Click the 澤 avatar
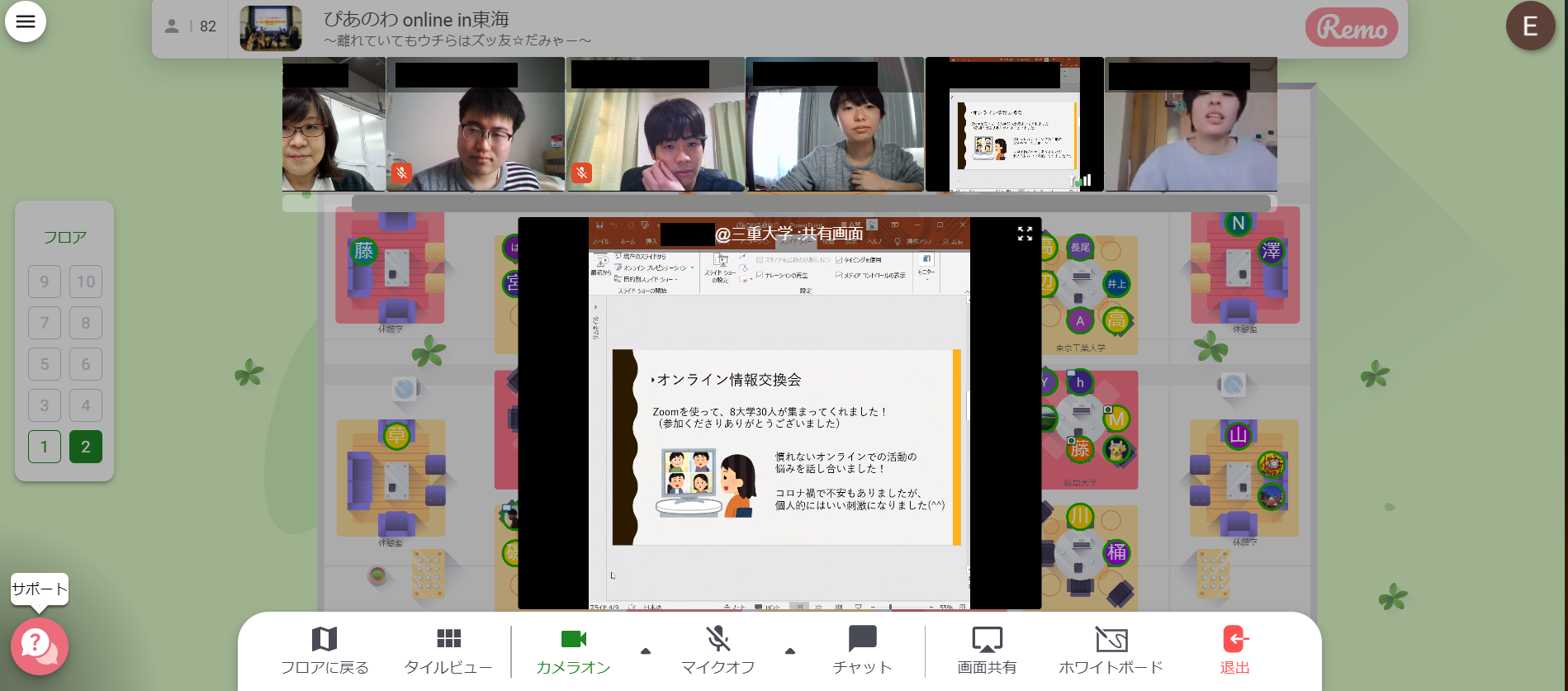This screenshot has width=1568, height=691. click(1271, 251)
